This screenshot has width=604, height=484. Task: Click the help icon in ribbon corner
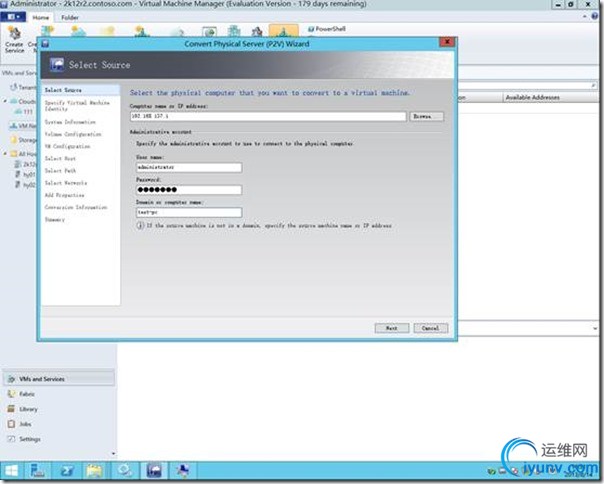coord(596,17)
